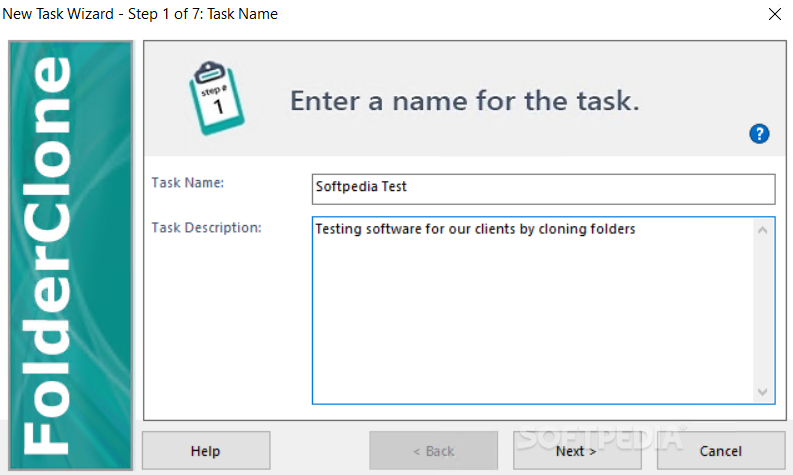Click the description scrollbar up arrow

(x=763, y=230)
